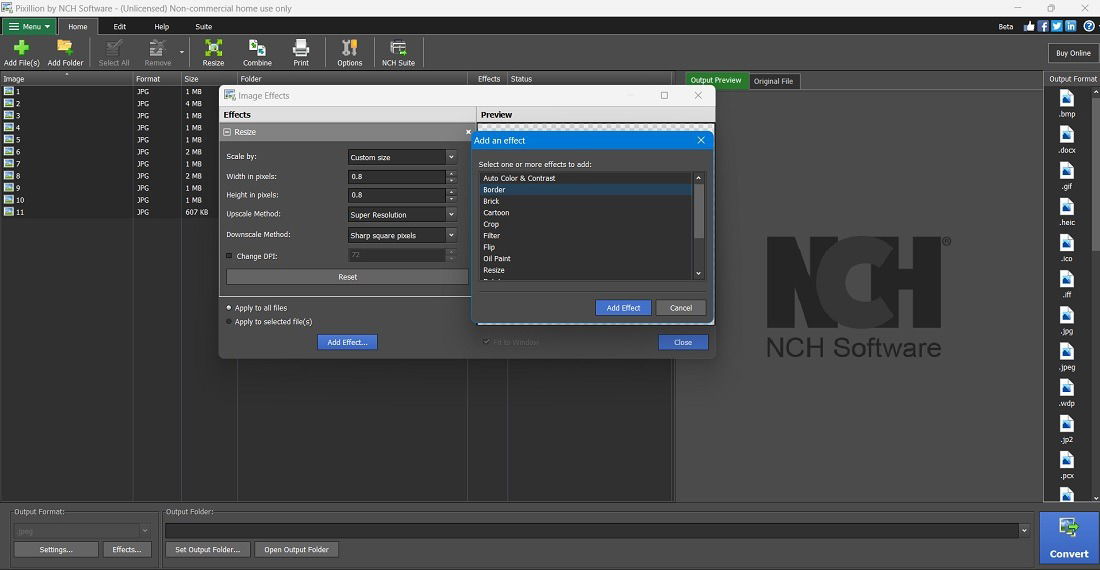This screenshot has height=570, width=1100.
Task: Click the Add Effect button in dialog
Action: (x=623, y=308)
